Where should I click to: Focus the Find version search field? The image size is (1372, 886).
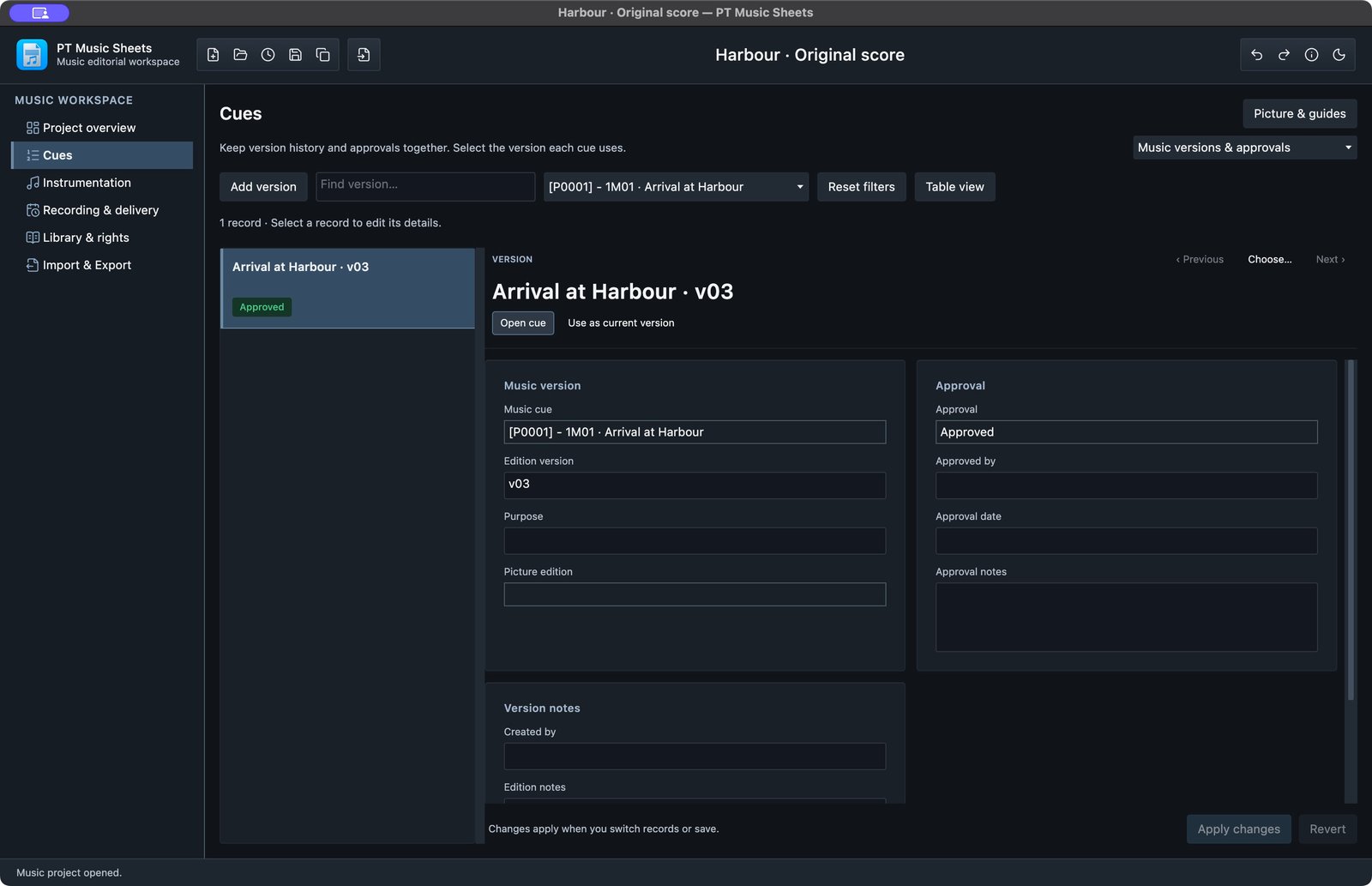tap(425, 187)
